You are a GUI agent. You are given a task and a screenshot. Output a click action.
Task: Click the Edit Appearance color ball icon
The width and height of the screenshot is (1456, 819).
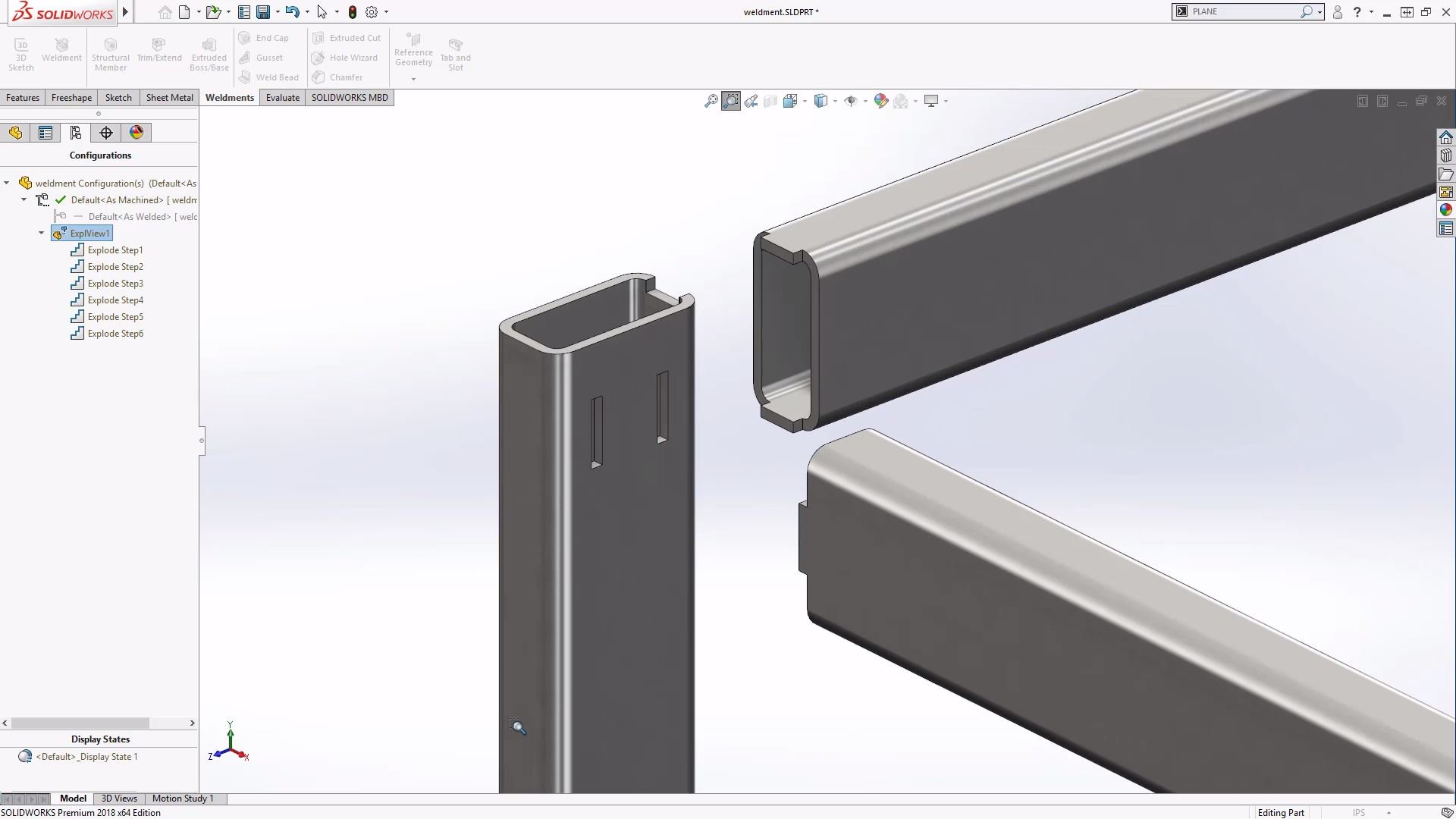(881, 101)
